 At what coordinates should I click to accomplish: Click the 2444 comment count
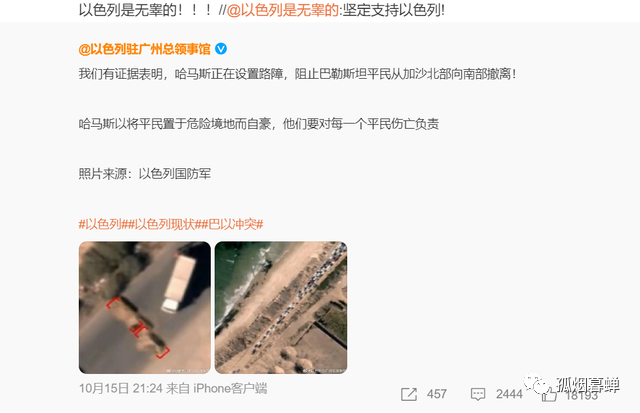click(x=509, y=394)
